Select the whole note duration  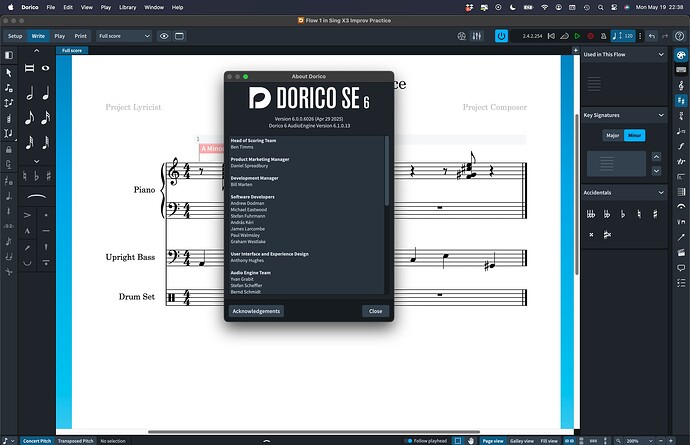pyautogui.click(x=46, y=68)
